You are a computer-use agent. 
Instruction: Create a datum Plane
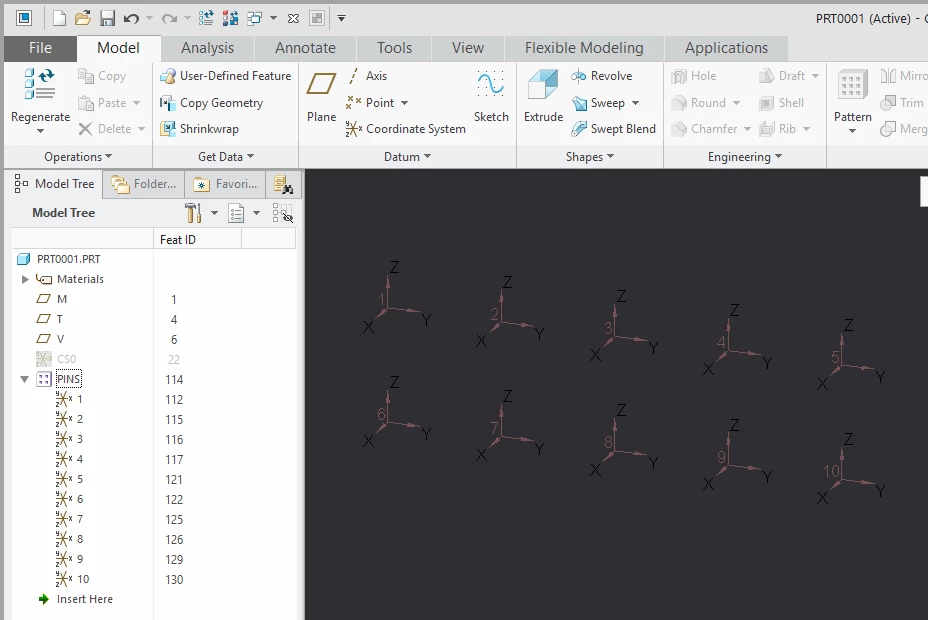pyautogui.click(x=320, y=100)
